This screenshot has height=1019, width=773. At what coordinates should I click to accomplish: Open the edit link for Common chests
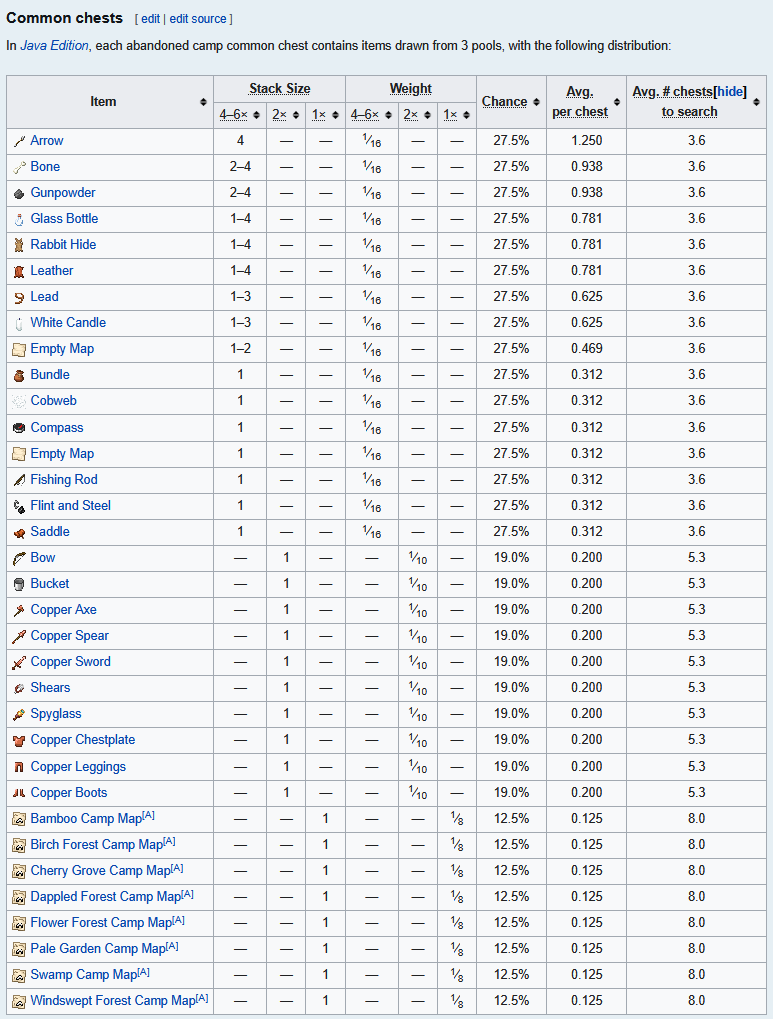150,19
